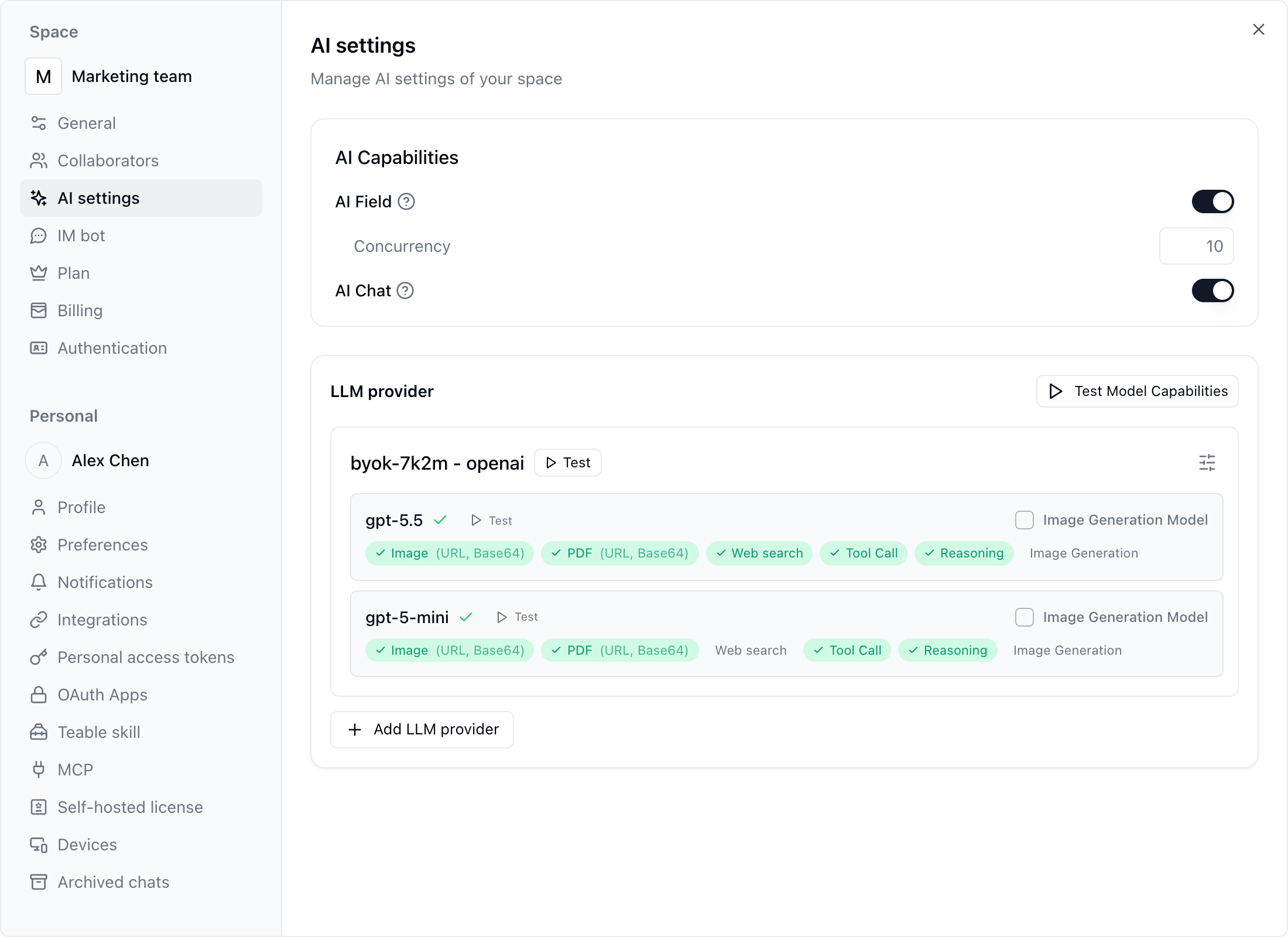This screenshot has height=937, width=1288.
Task: Click gpt-5-mini Image Generation label
Action: pyautogui.click(x=1067, y=651)
